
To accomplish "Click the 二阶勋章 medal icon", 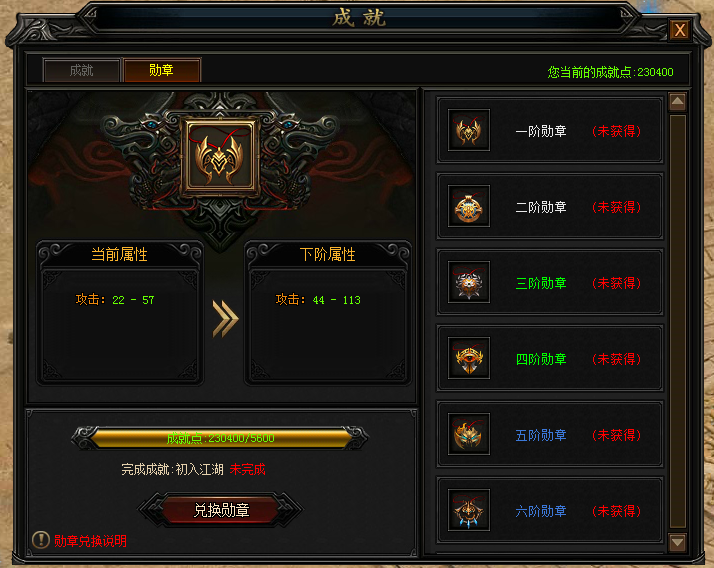I will [469, 206].
